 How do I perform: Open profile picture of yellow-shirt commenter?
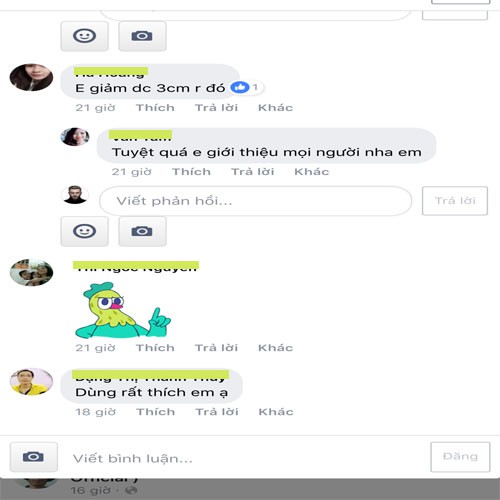[x=31, y=382]
